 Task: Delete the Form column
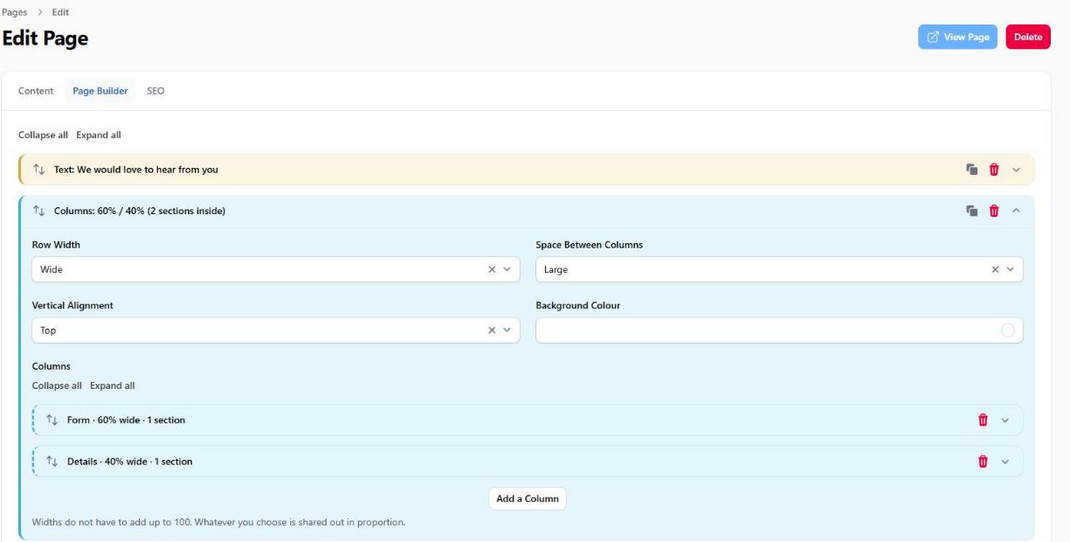point(983,420)
